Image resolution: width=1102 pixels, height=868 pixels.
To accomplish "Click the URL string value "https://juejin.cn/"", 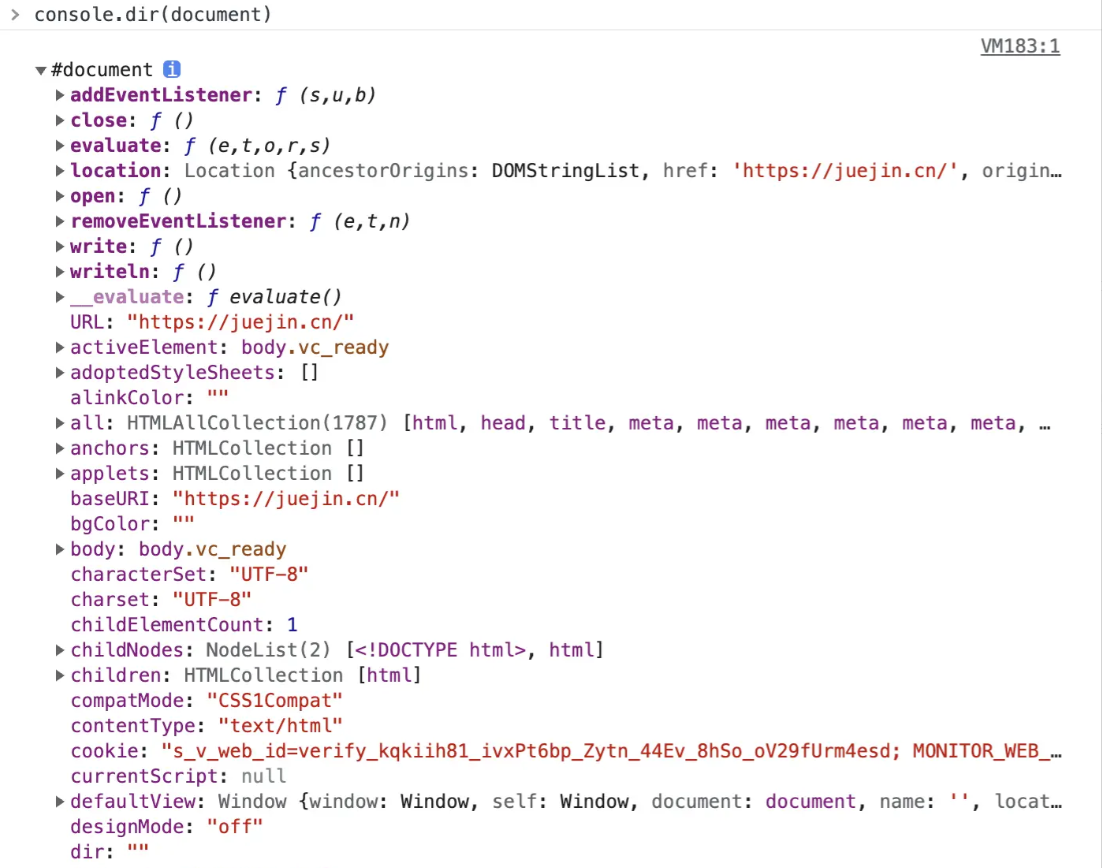I will (240, 322).
